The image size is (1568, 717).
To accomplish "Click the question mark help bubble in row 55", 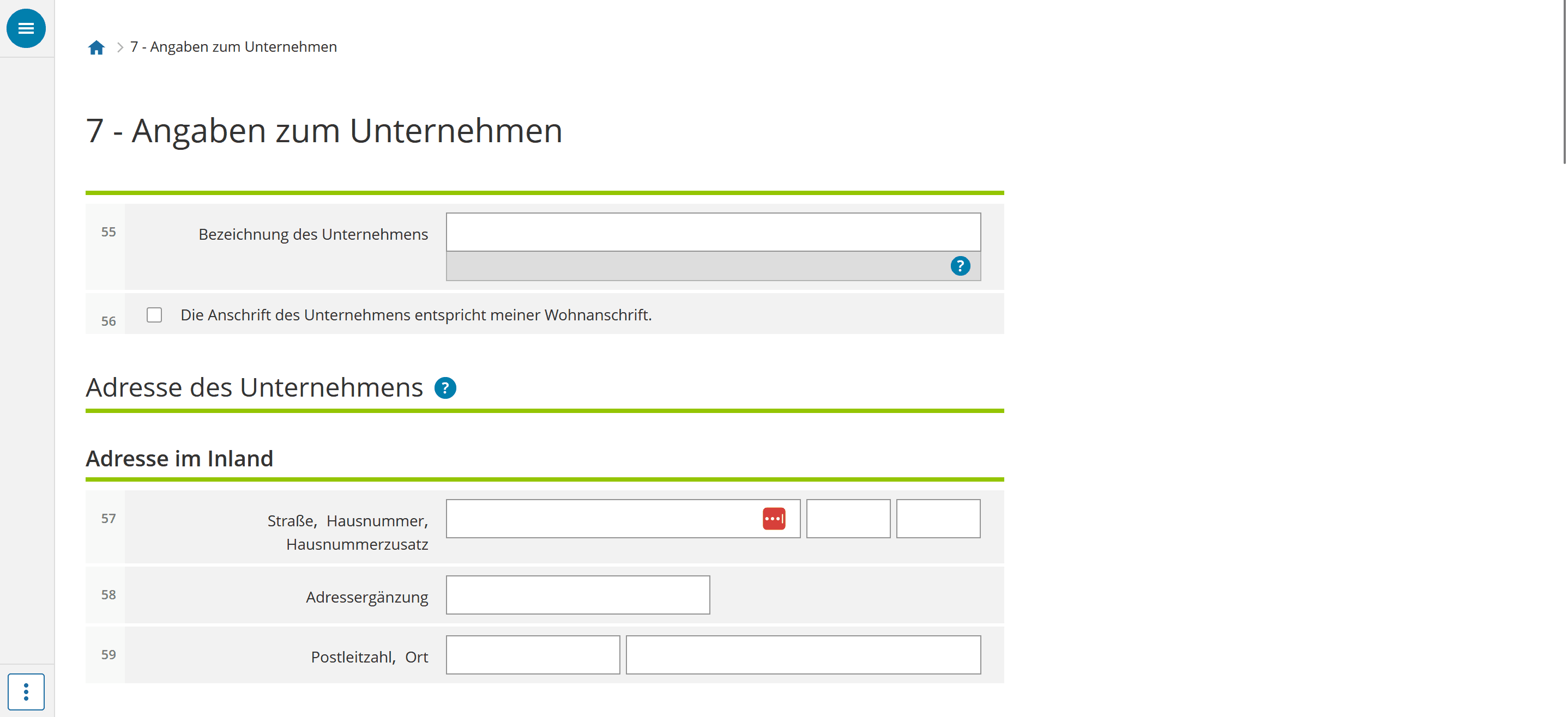I will 961,266.
